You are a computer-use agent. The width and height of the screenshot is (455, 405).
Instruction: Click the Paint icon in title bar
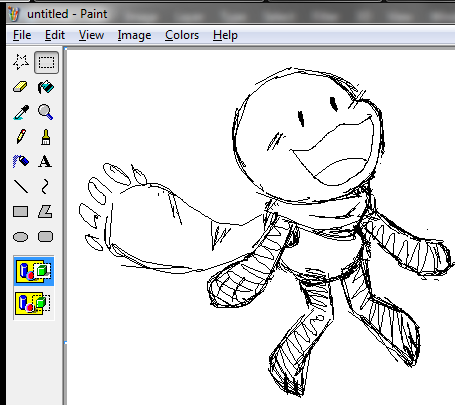14,14
